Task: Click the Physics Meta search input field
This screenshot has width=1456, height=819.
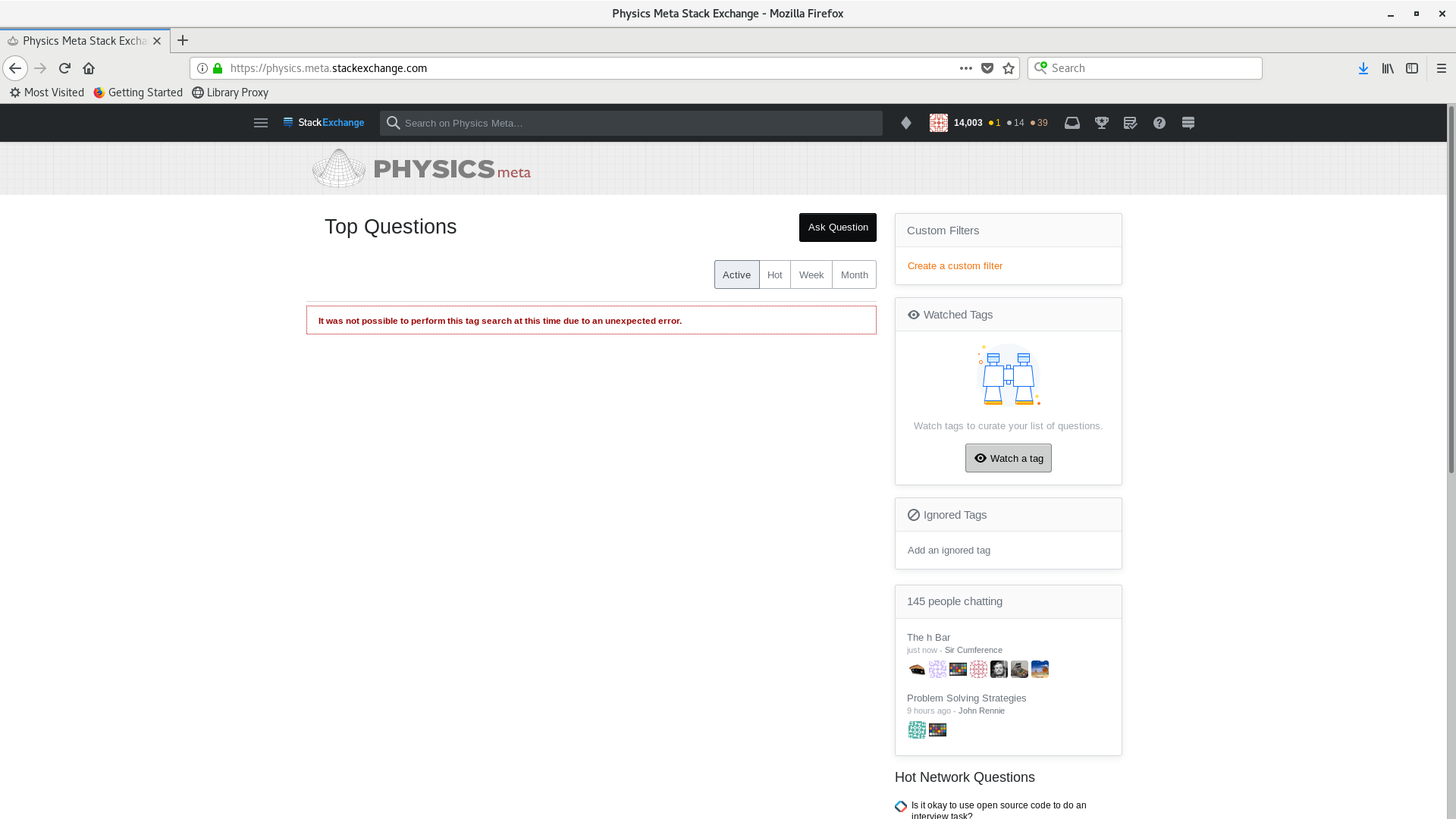Action: (631, 122)
